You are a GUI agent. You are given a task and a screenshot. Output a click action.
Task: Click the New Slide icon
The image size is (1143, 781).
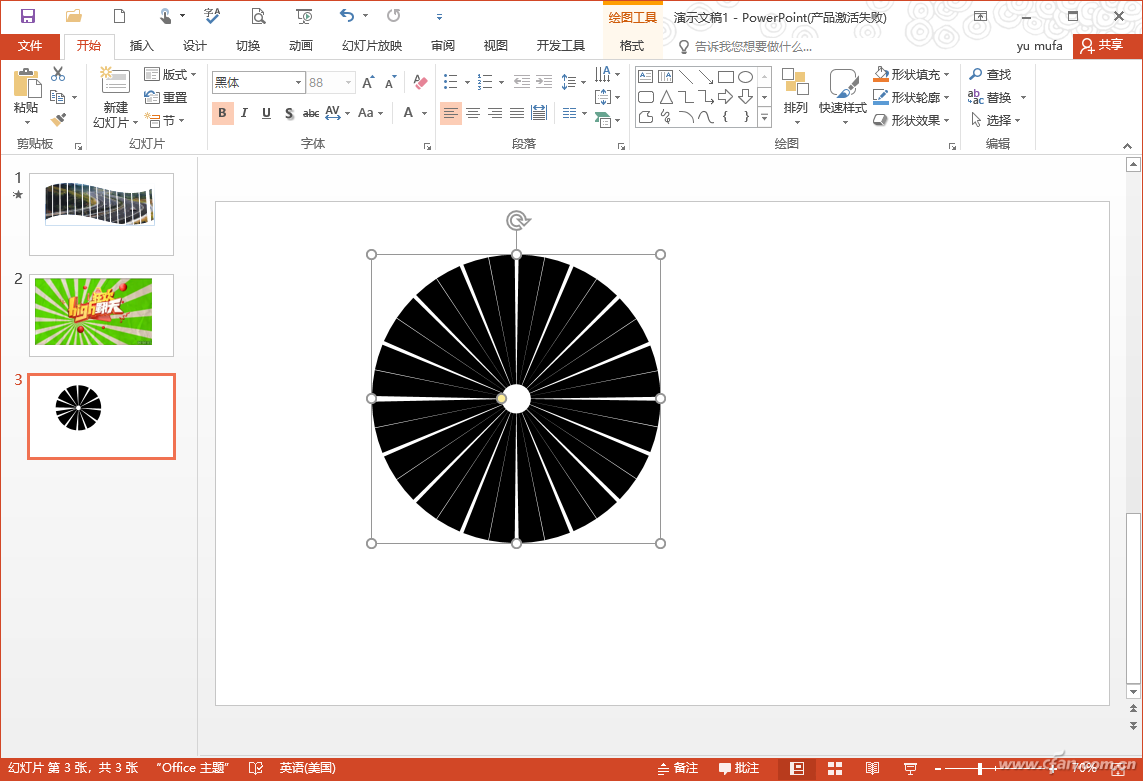(x=115, y=82)
